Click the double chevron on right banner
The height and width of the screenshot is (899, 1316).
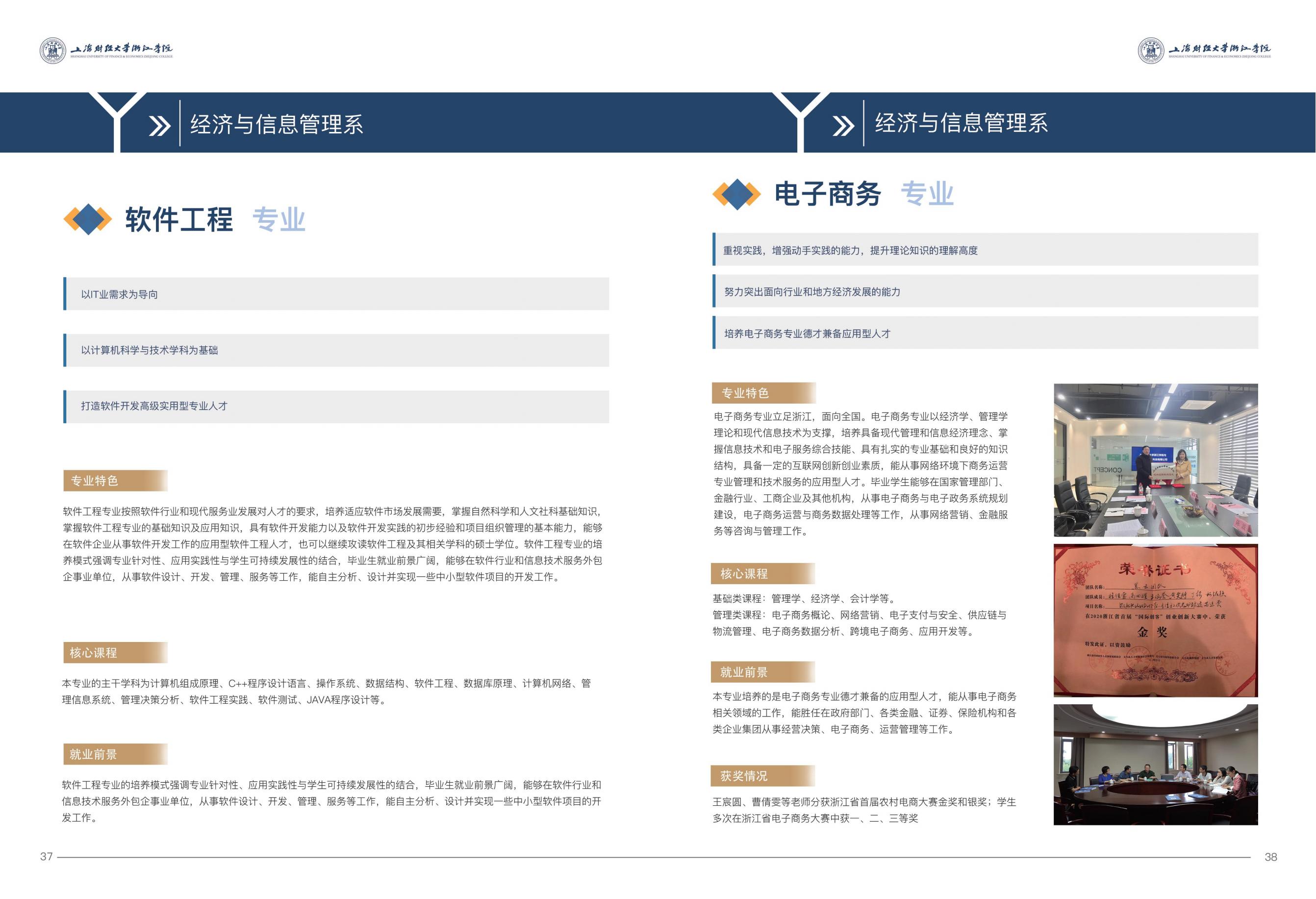(x=843, y=126)
